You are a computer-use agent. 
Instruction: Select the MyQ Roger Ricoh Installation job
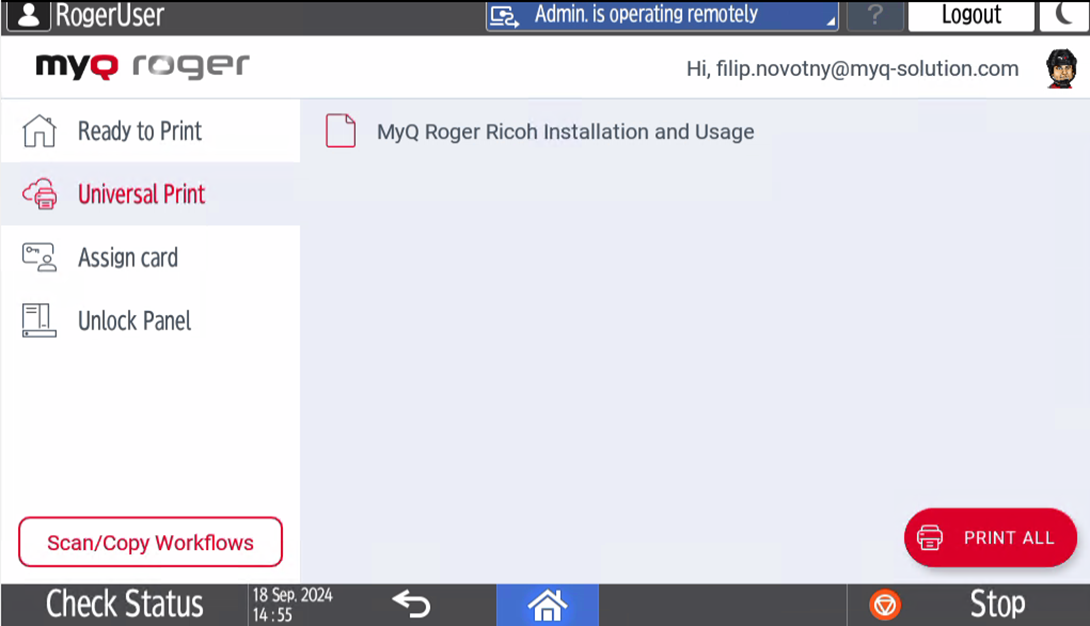click(565, 132)
